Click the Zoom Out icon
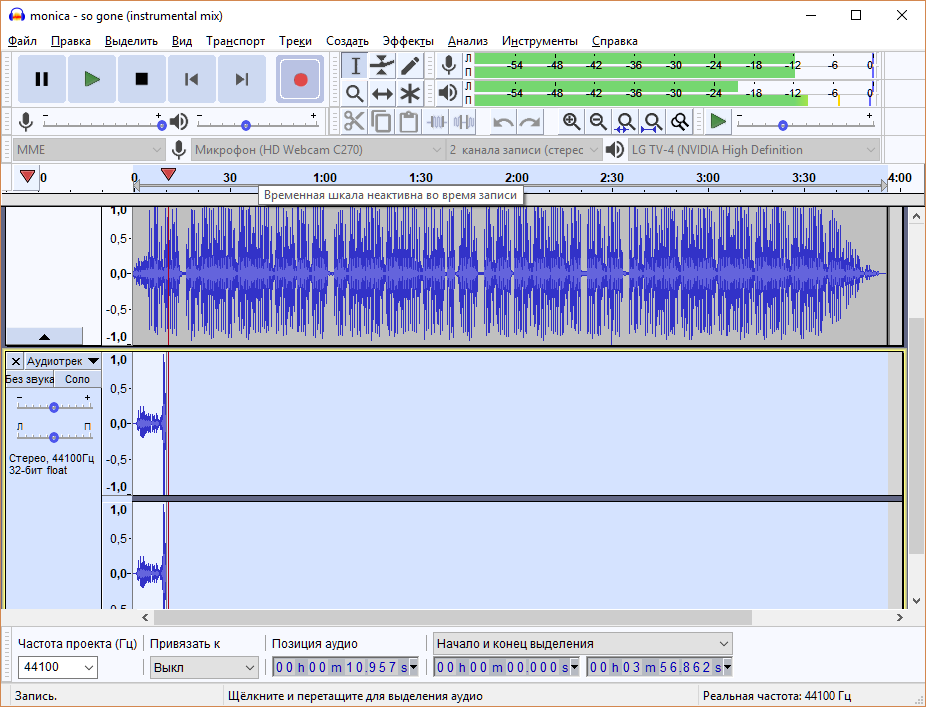Image resolution: width=926 pixels, height=707 pixels. coord(598,122)
